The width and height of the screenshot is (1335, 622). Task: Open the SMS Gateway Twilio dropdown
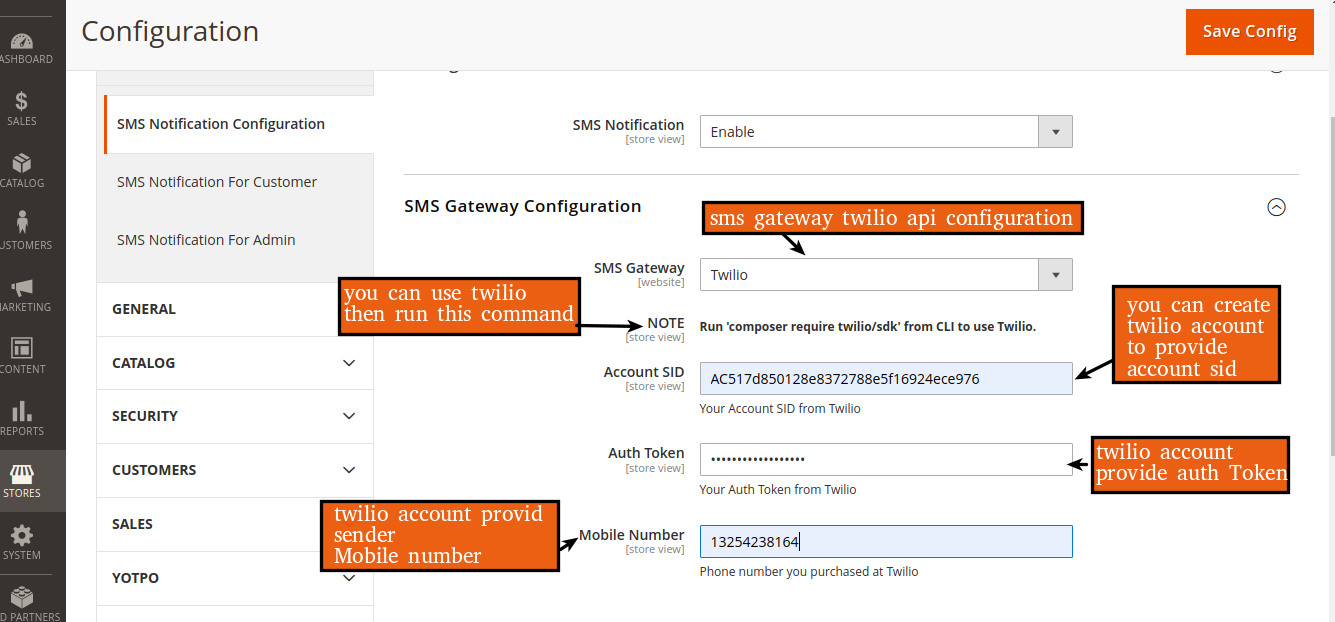885,275
